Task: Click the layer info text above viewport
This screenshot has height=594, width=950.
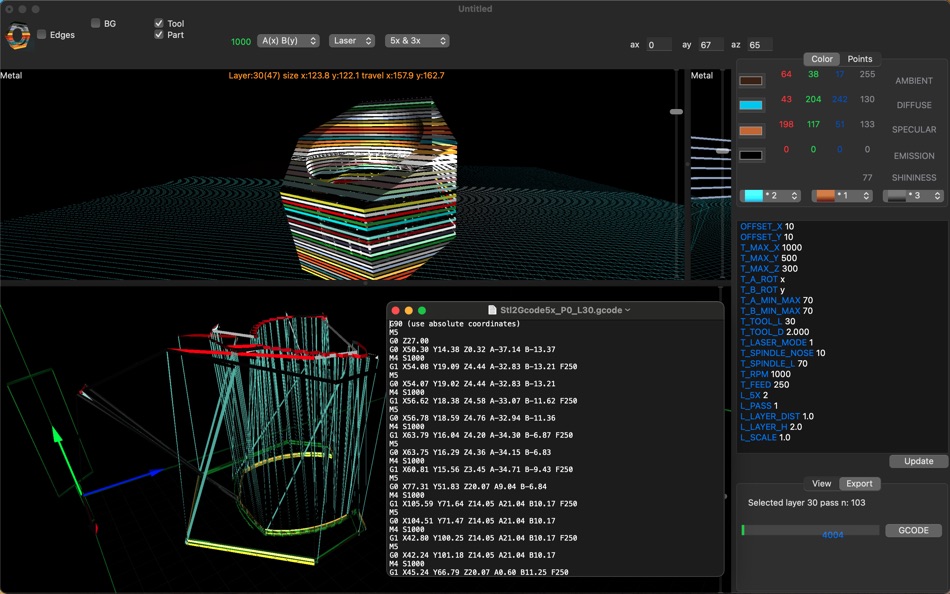Action: pyautogui.click(x=336, y=75)
